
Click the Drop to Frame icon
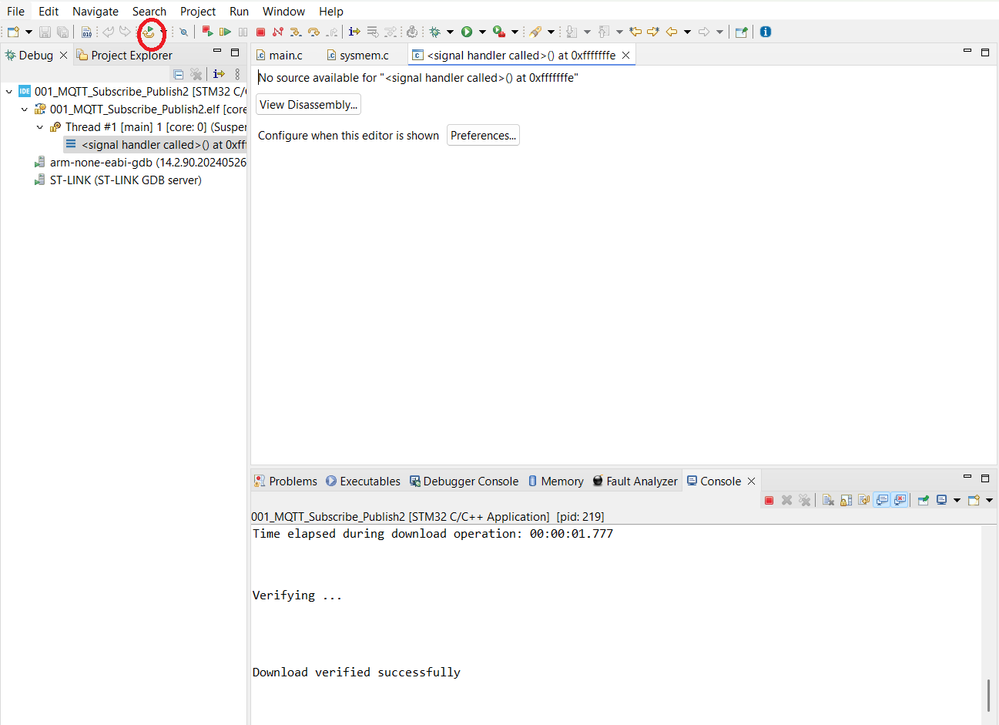click(373, 32)
